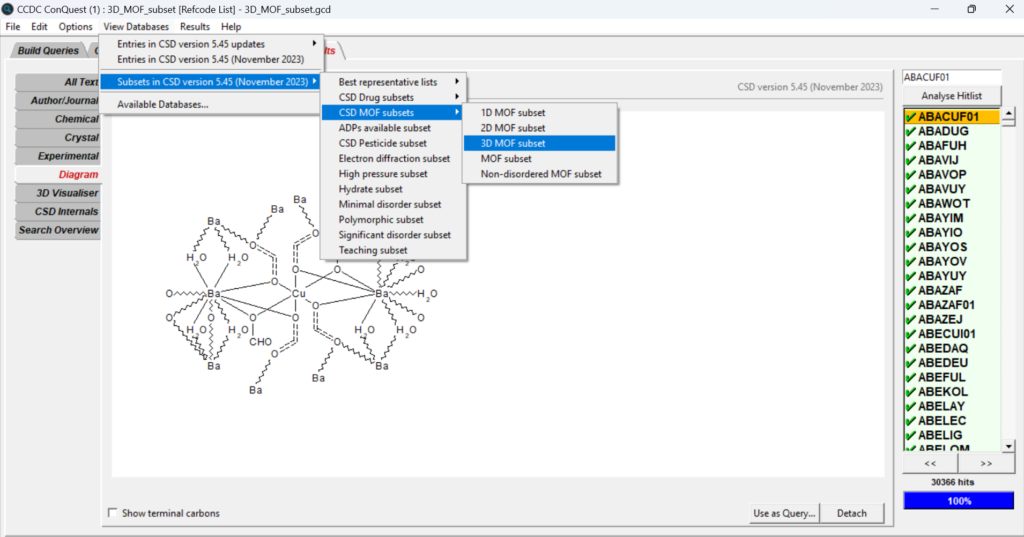This screenshot has height=537, width=1024.
Task: Go to next hit with >> button
Action: tap(986, 464)
